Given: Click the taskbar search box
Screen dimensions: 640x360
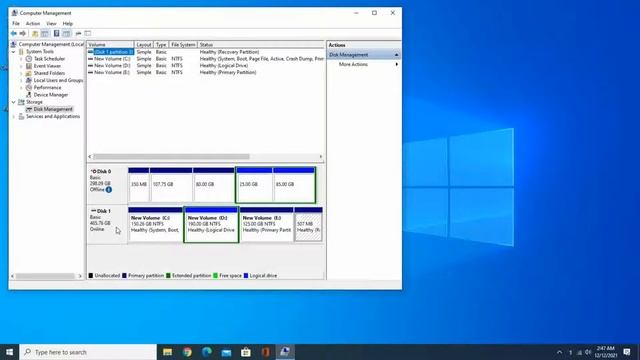Looking at the screenshot, I should click(88, 352).
